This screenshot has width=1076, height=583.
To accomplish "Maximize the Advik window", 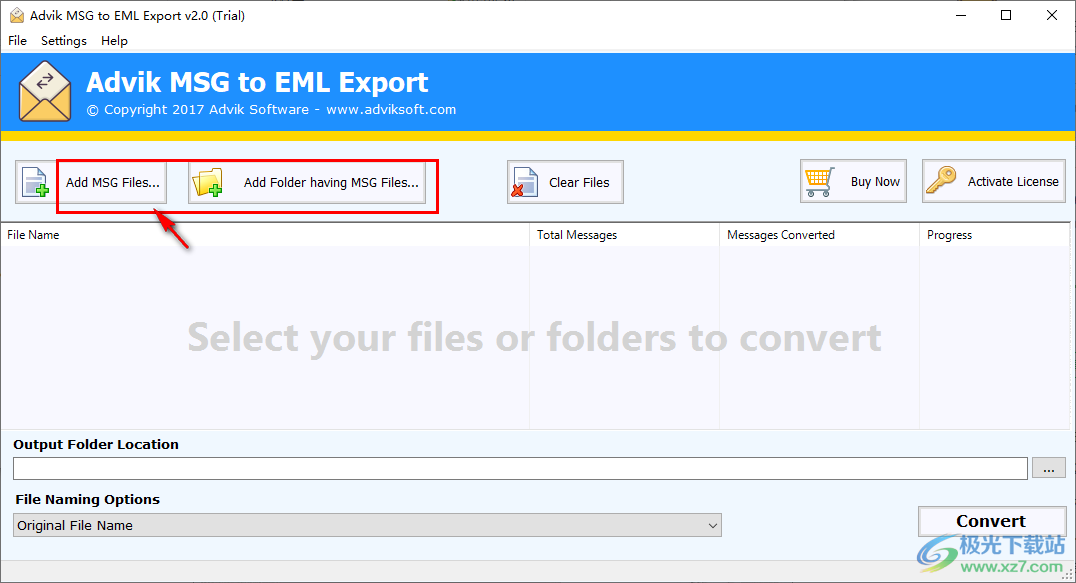I will coord(1006,15).
